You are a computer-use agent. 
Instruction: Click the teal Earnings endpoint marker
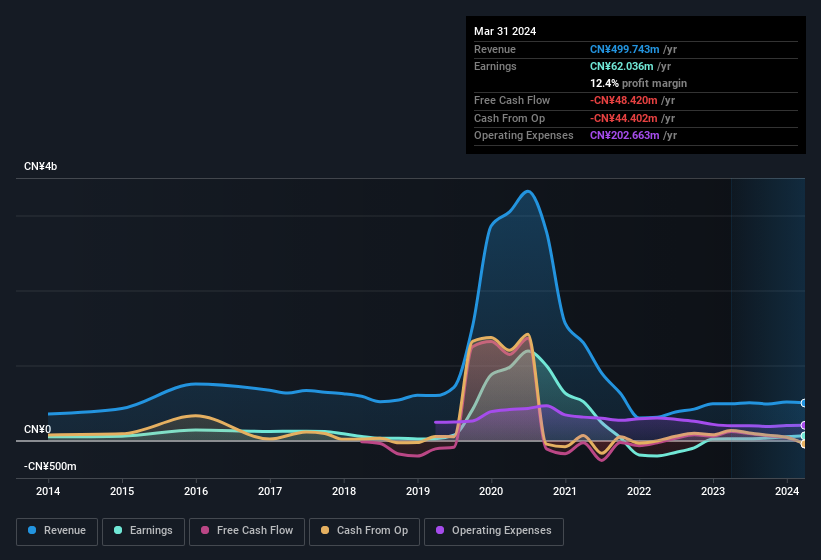pyautogui.click(x=804, y=435)
